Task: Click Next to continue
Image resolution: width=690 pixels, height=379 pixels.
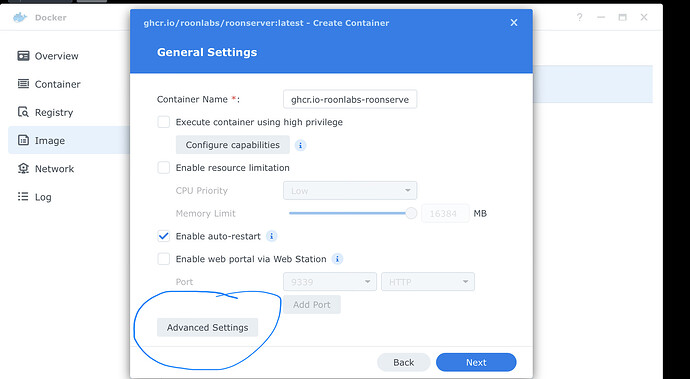Action: pos(476,362)
